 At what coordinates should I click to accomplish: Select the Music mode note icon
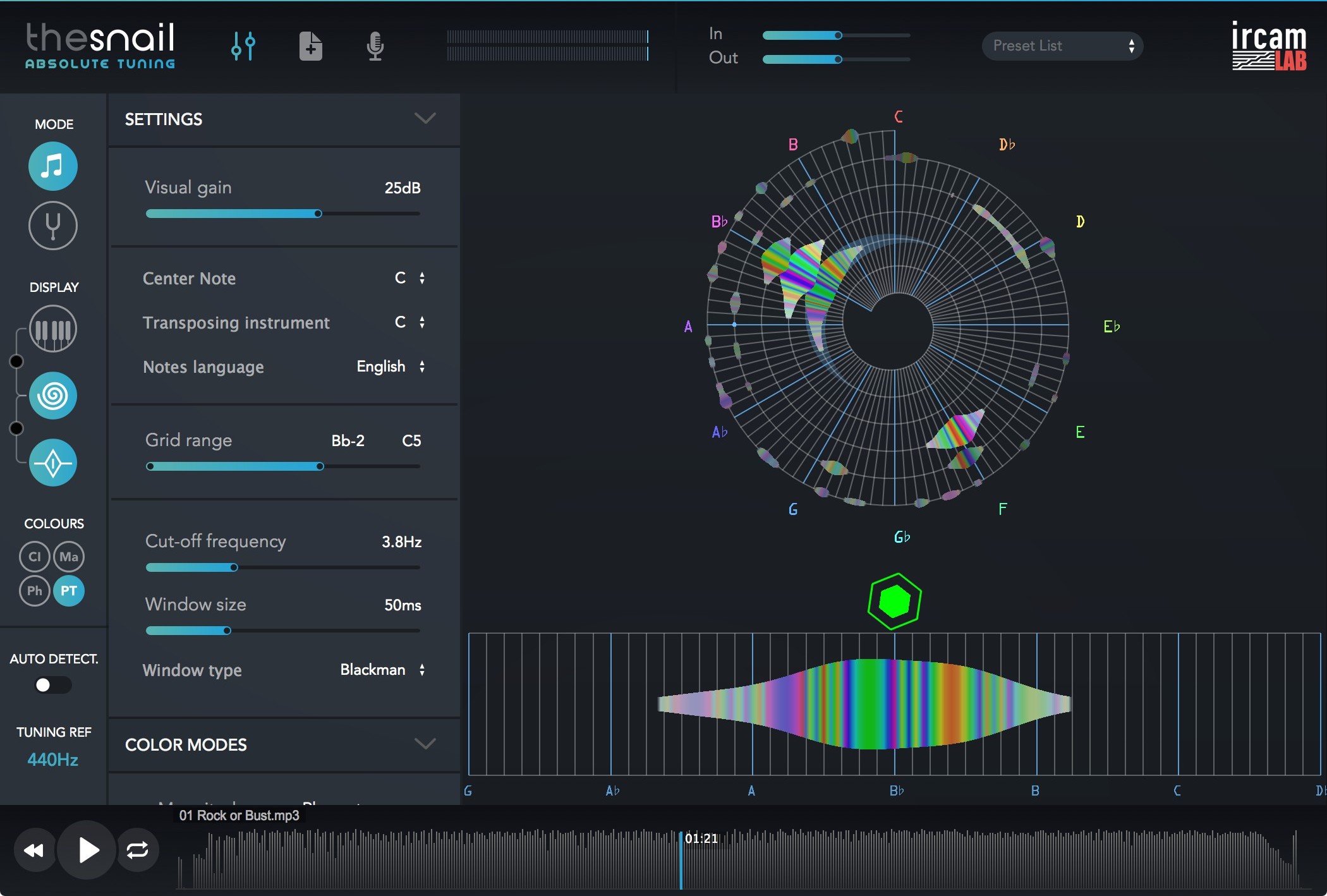(53, 166)
